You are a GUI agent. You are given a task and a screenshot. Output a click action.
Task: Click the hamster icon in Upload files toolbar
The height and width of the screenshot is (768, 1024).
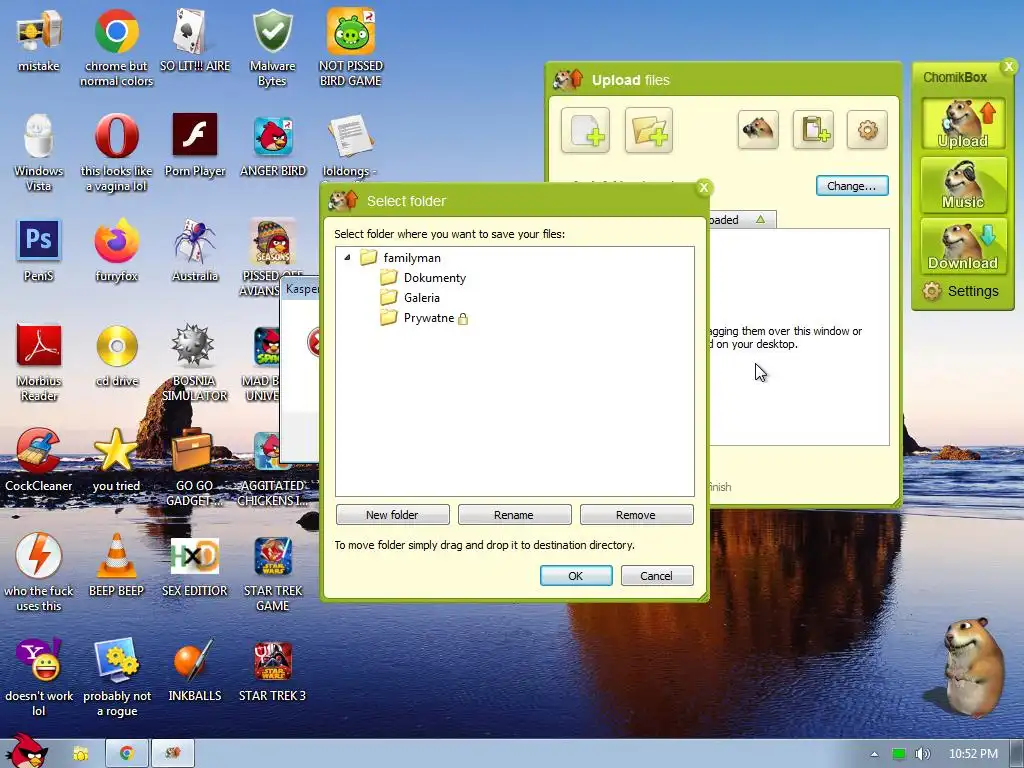[758, 130]
